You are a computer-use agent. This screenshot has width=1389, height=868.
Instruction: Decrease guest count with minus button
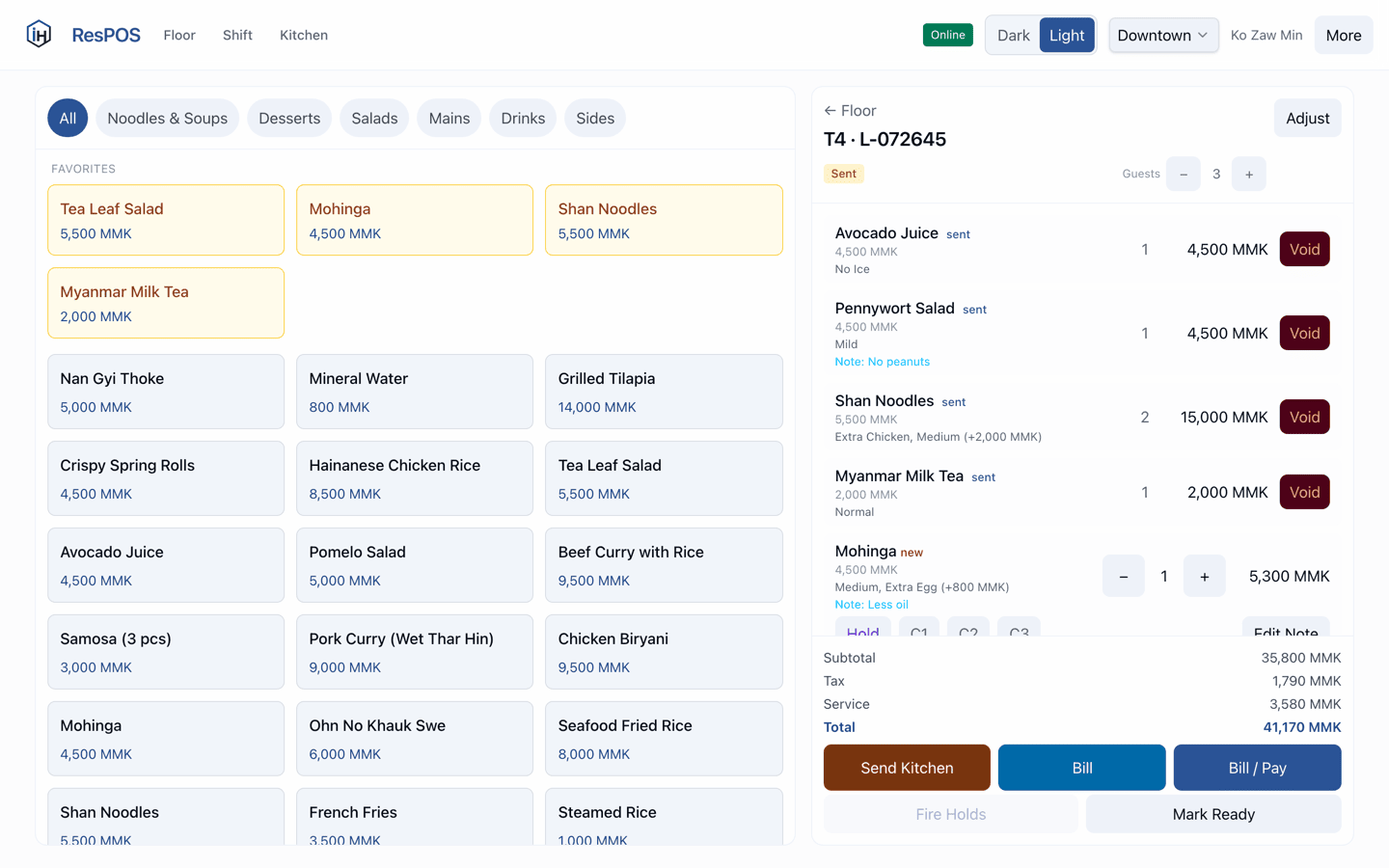(1184, 175)
